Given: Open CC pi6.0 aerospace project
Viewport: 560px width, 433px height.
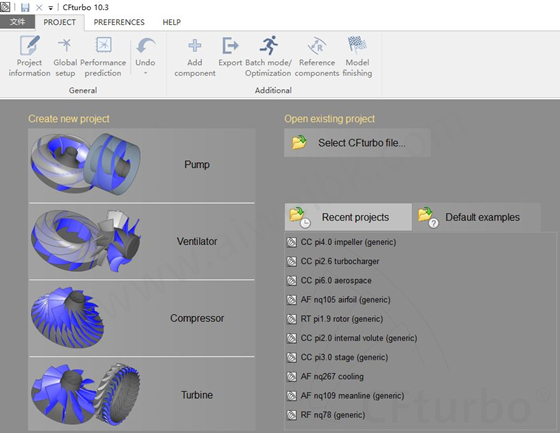Looking at the screenshot, I should [336, 281].
